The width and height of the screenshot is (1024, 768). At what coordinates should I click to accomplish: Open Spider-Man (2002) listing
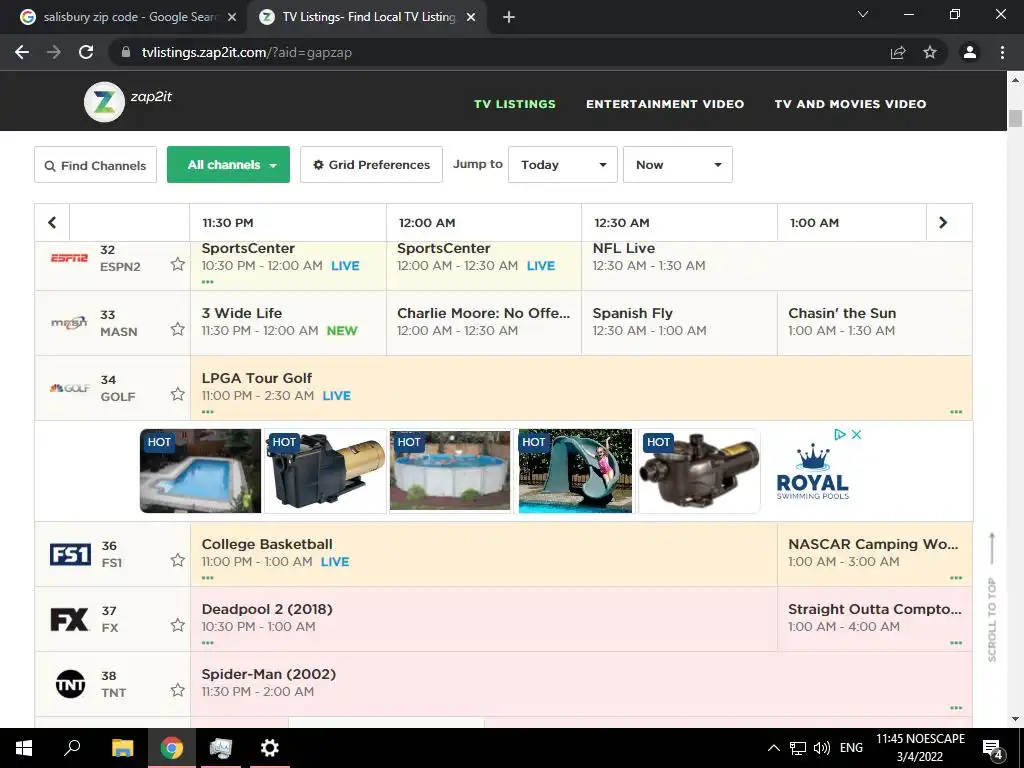[x=581, y=684]
